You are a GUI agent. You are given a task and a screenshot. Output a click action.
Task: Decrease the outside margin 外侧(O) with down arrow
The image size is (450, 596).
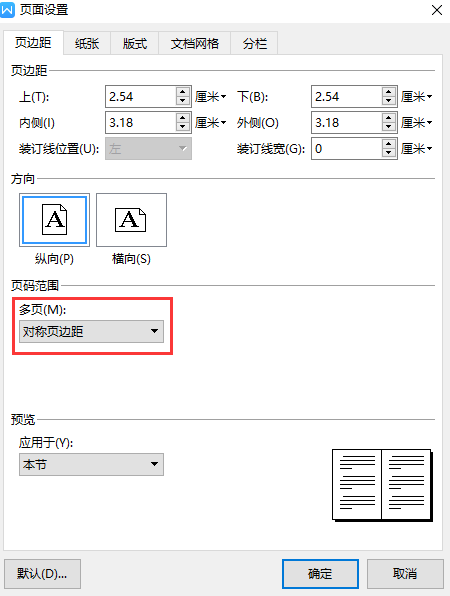tap(388, 127)
